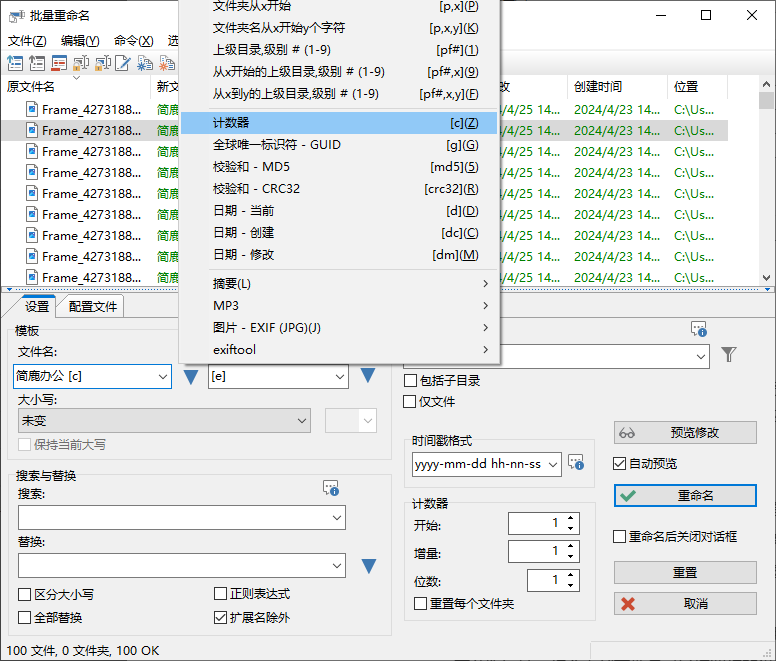Decrease the 增量 counter value

tap(571, 556)
